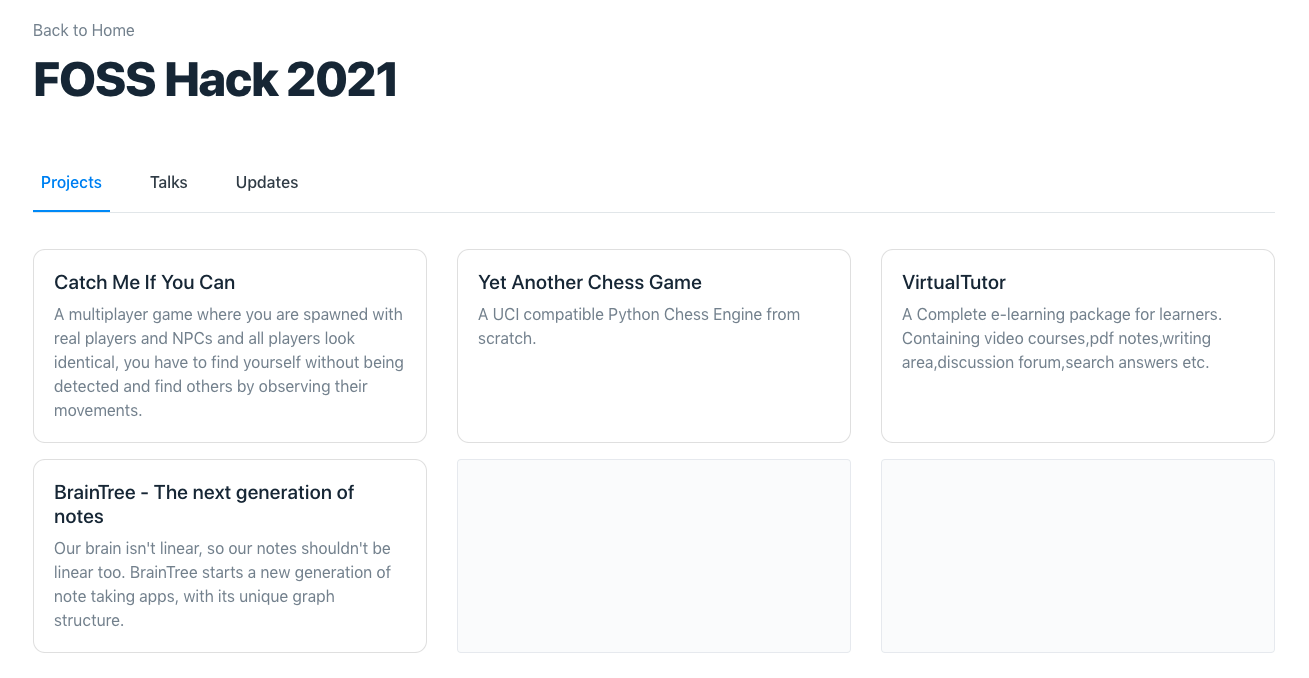Click blank space beside the FOSS Hack heading
The width and height of the screenshot is (1309, 678).
[x=800, y=80]
